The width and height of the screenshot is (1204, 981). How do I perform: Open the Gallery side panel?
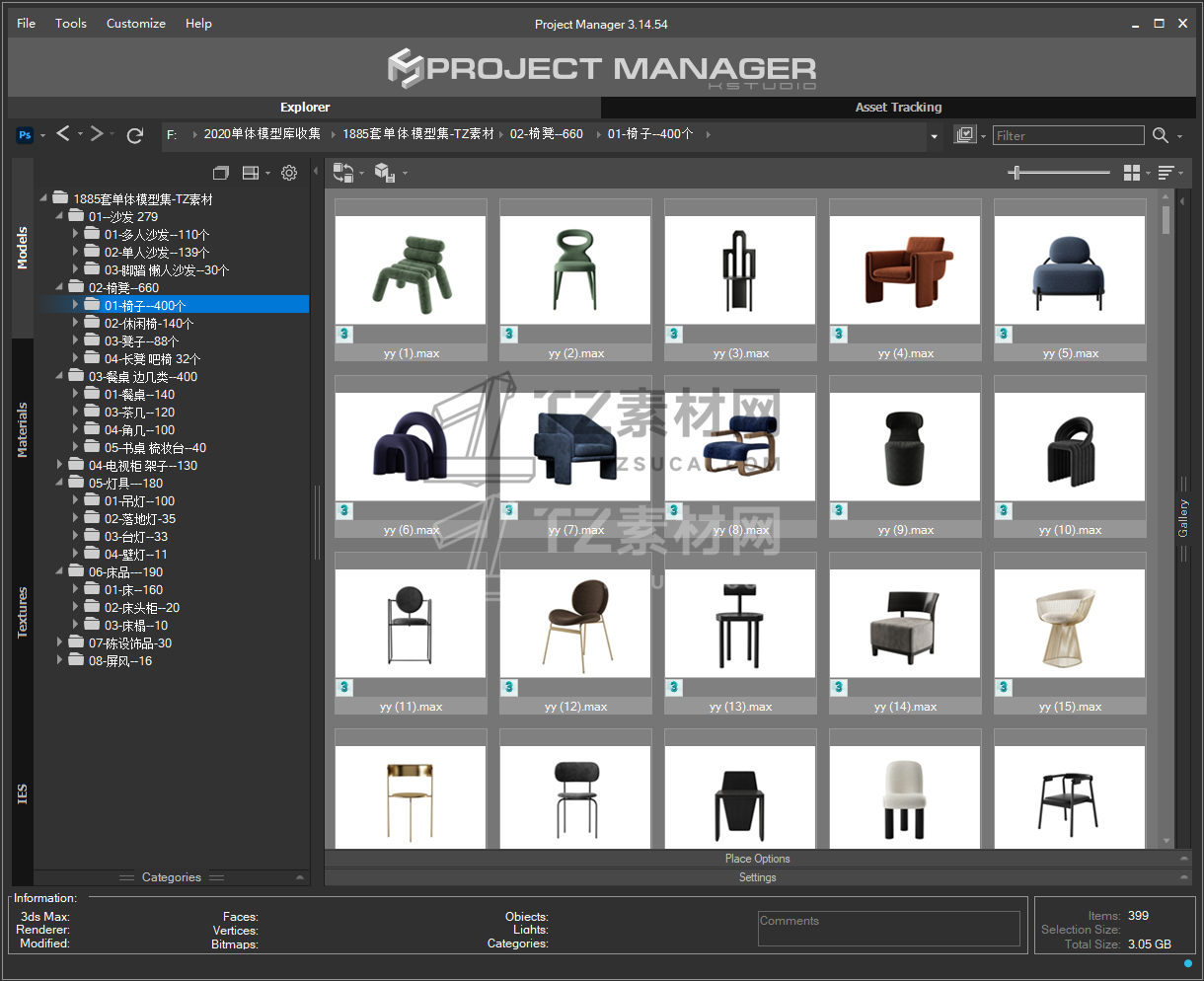point(1183,518)
